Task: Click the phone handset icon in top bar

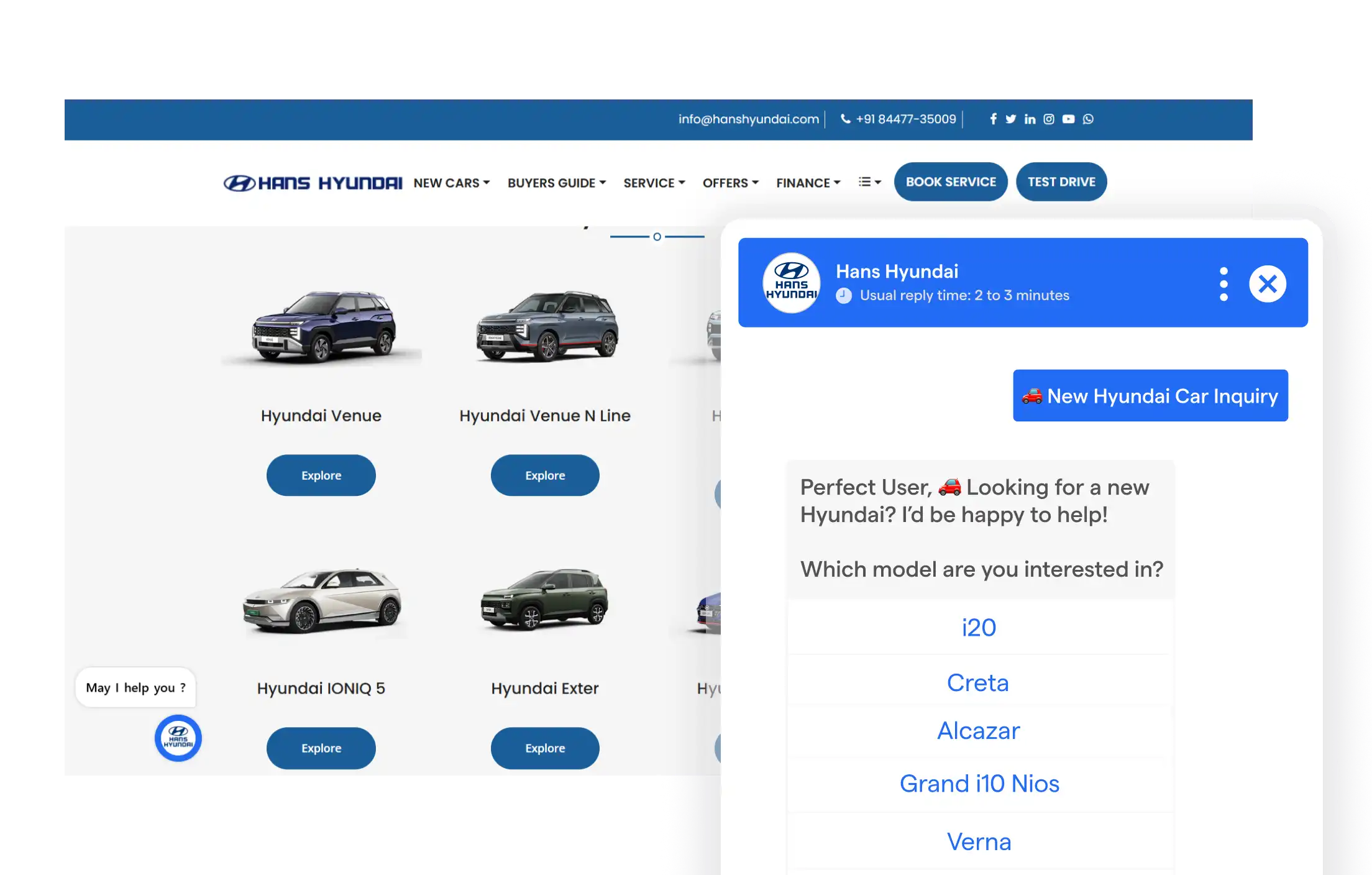Action: pos(845,118)
